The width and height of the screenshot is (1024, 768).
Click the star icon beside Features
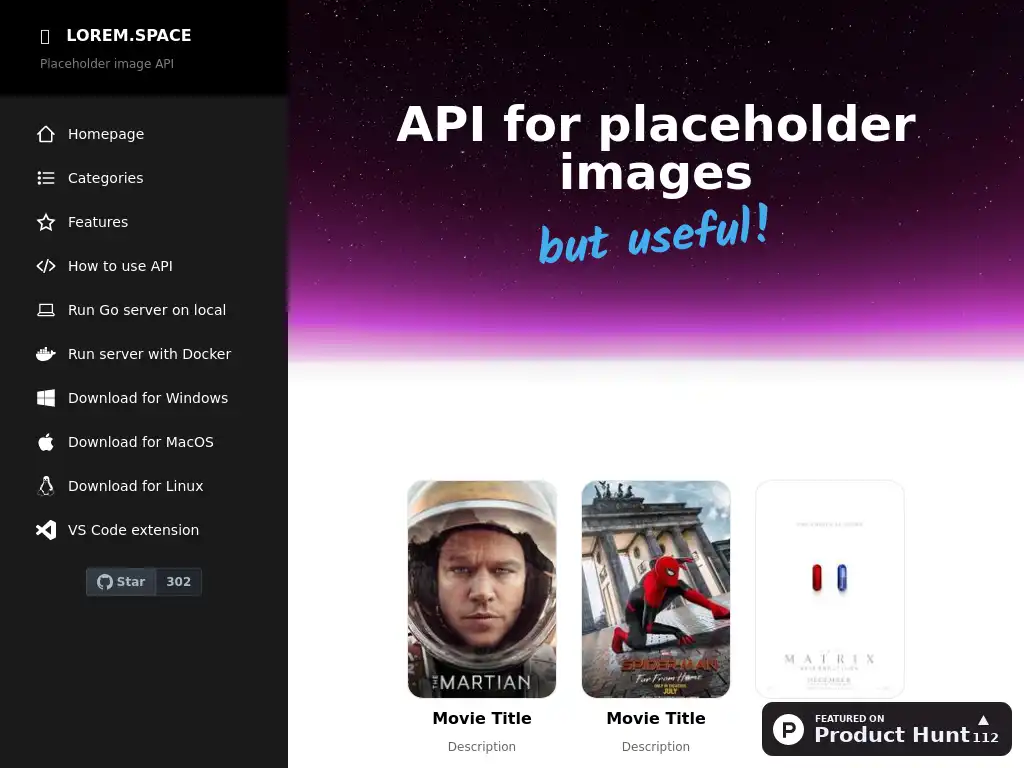46,222
